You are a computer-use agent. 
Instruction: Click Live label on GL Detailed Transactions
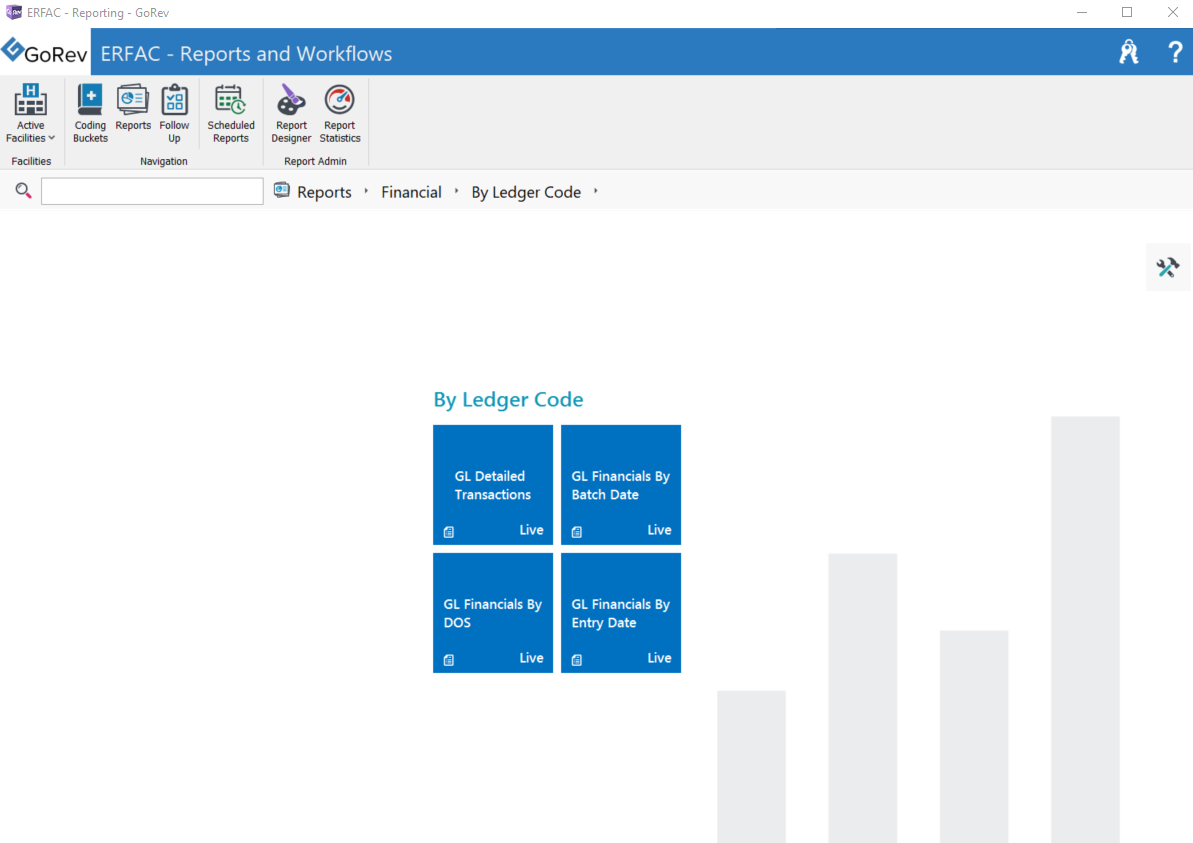pyautogui.click(x=531, y=530)
